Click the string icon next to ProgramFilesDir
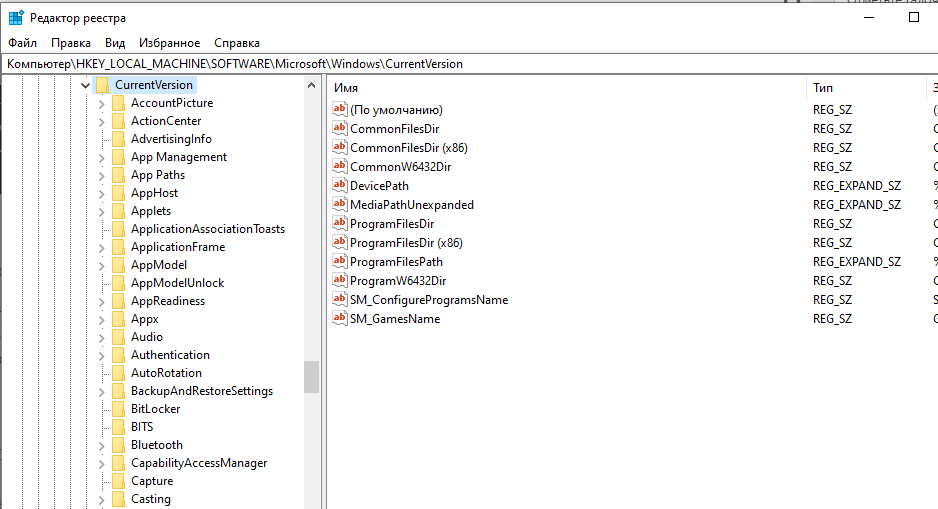 [x=340, y=223]
